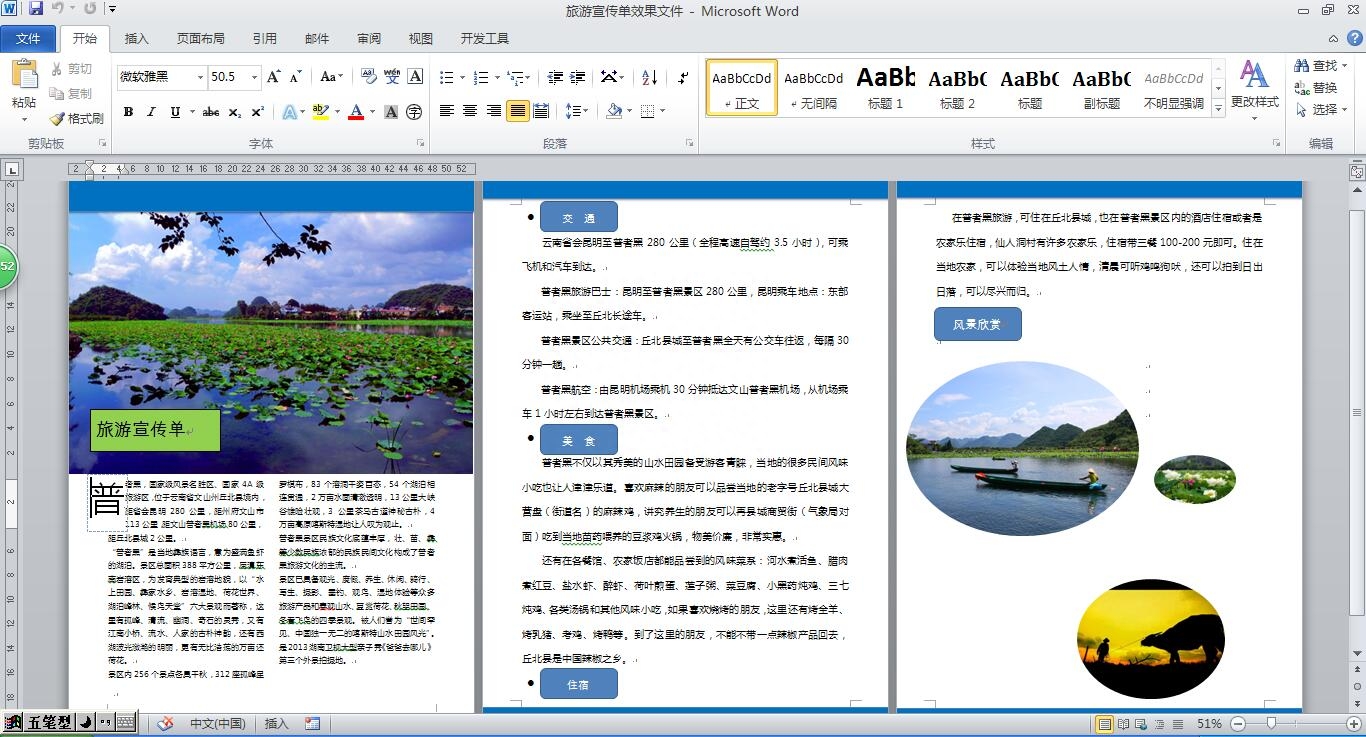Screen dimensions: 1366x737
Task: Expand the Styles gallery more arrow
Action: click(1218, 107)
